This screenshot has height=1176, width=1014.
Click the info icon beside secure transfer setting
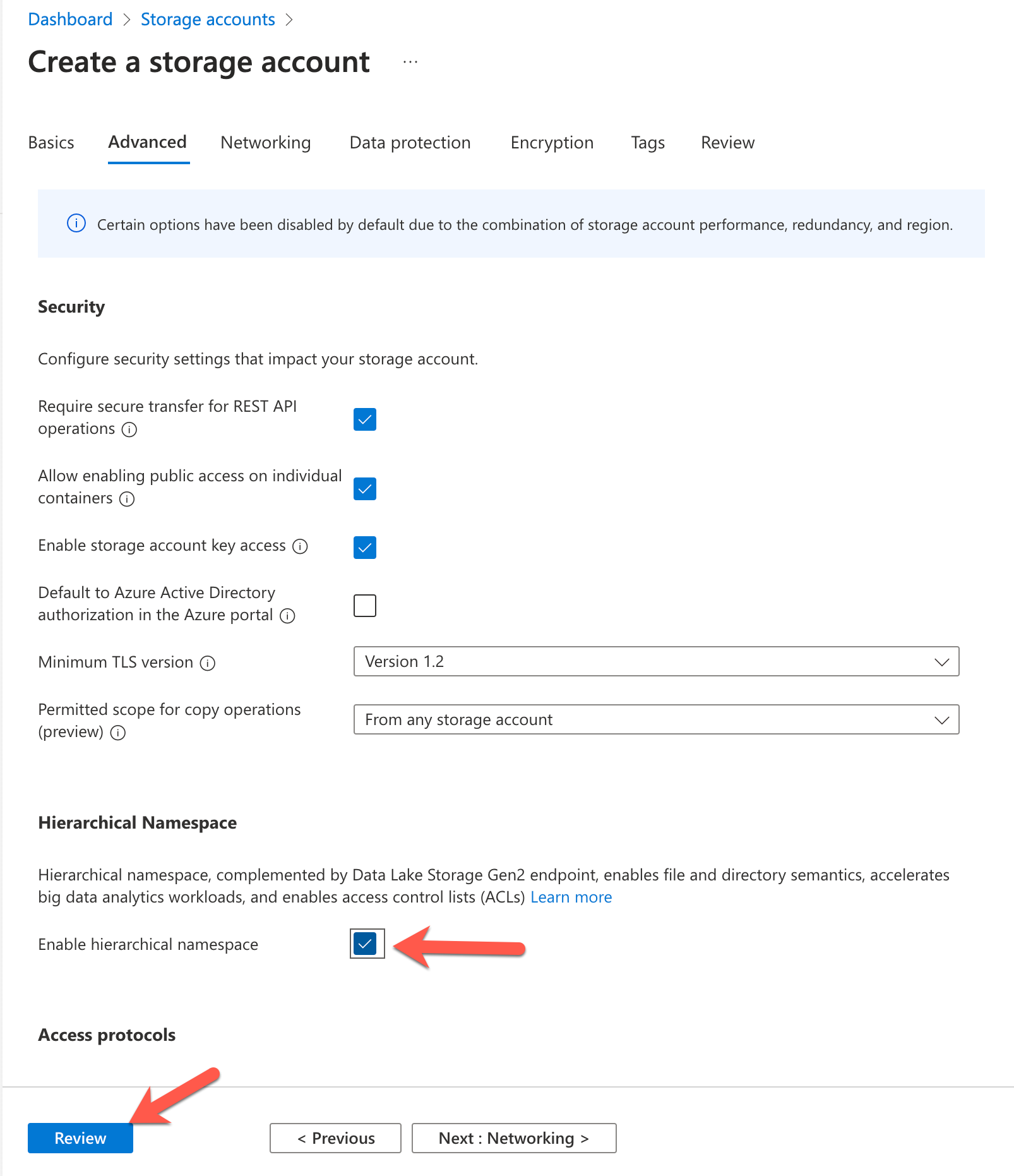(130, 429)
